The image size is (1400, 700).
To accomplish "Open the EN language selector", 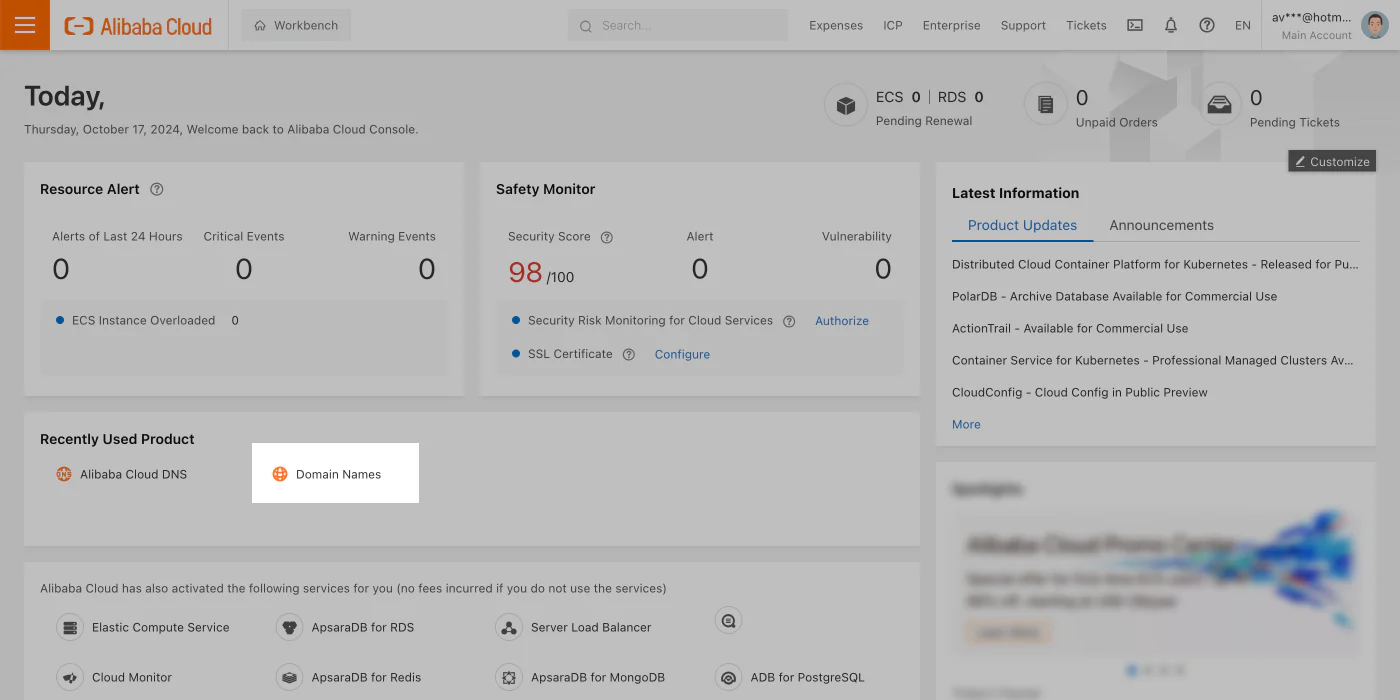I will (x=1242, y=25).
